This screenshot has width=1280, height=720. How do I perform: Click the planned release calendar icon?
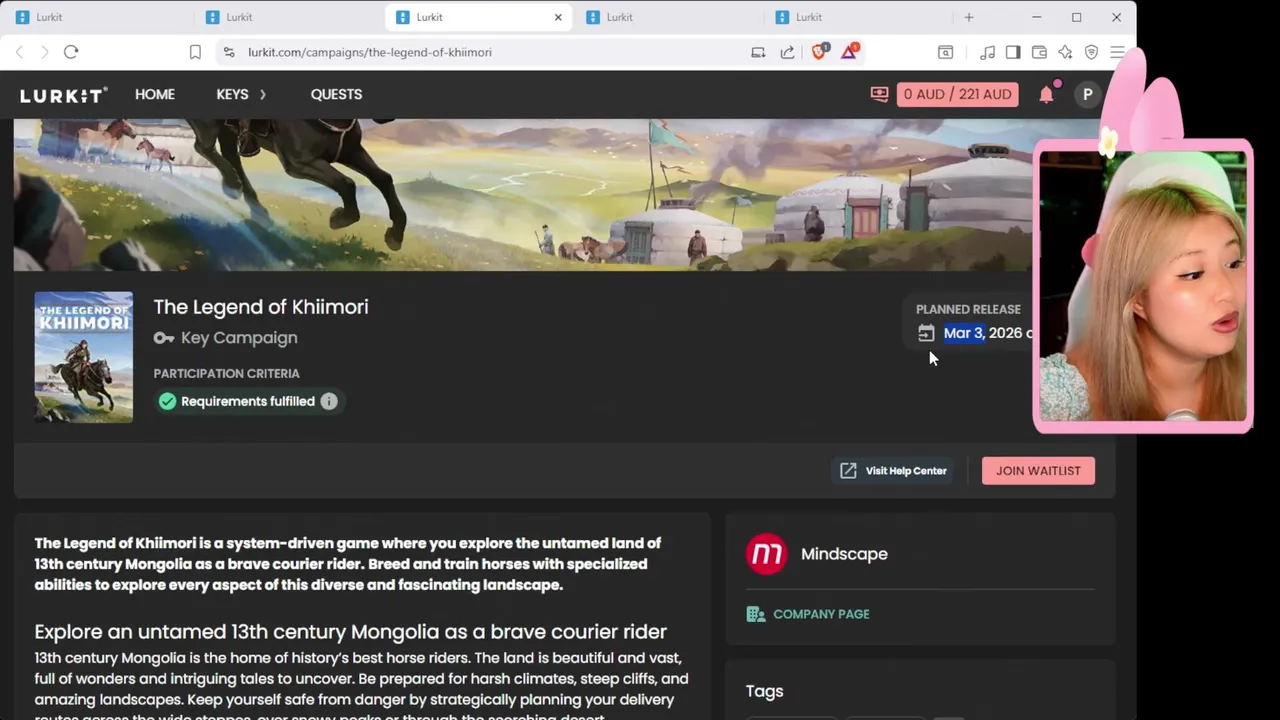coord(926,333)
